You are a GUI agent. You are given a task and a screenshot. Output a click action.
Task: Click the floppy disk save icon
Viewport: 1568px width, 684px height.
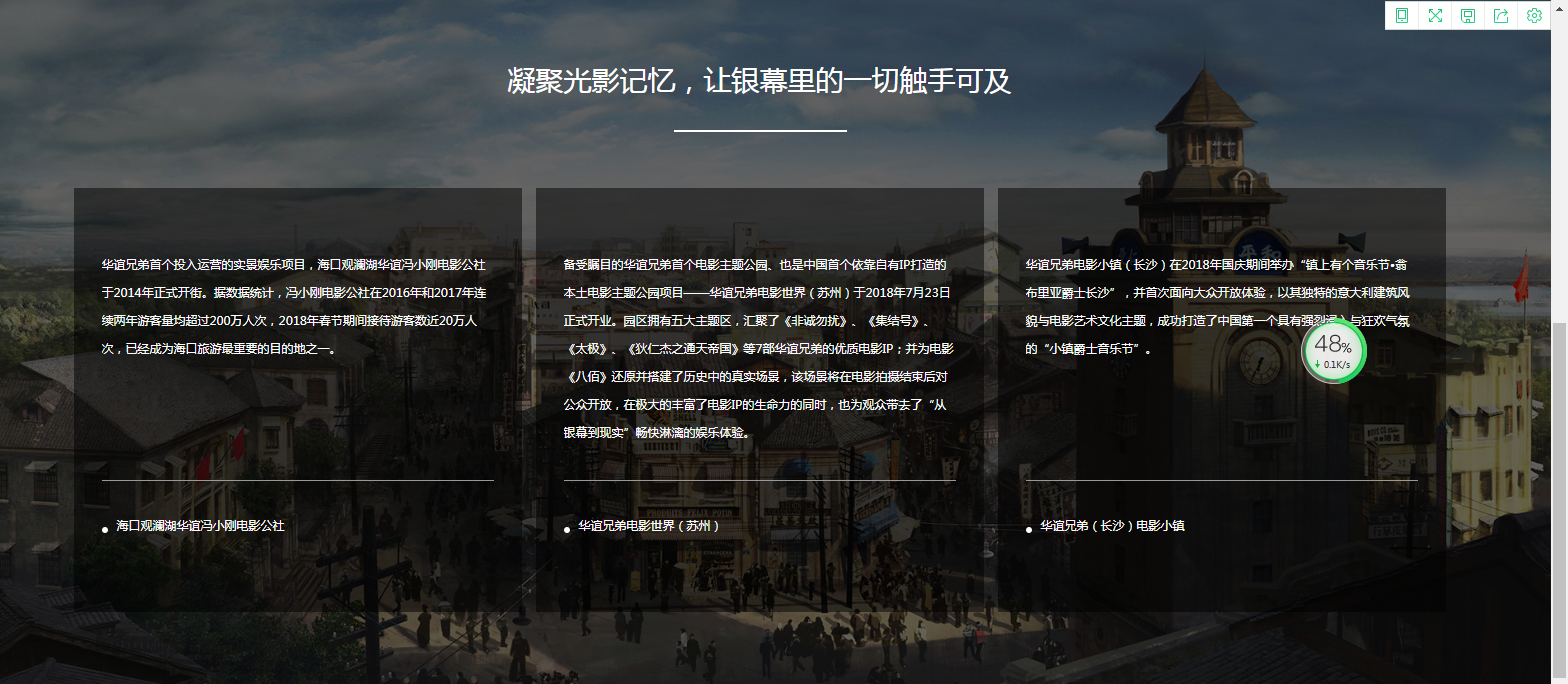(x=1468, y=15)
